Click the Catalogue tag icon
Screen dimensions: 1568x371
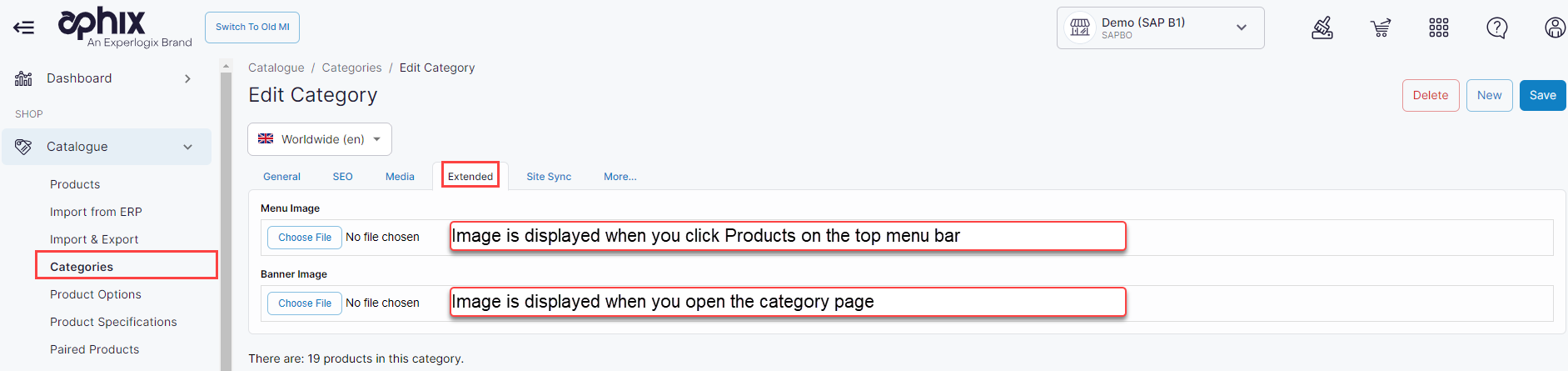pyautogui.click(x=23, y=147)
